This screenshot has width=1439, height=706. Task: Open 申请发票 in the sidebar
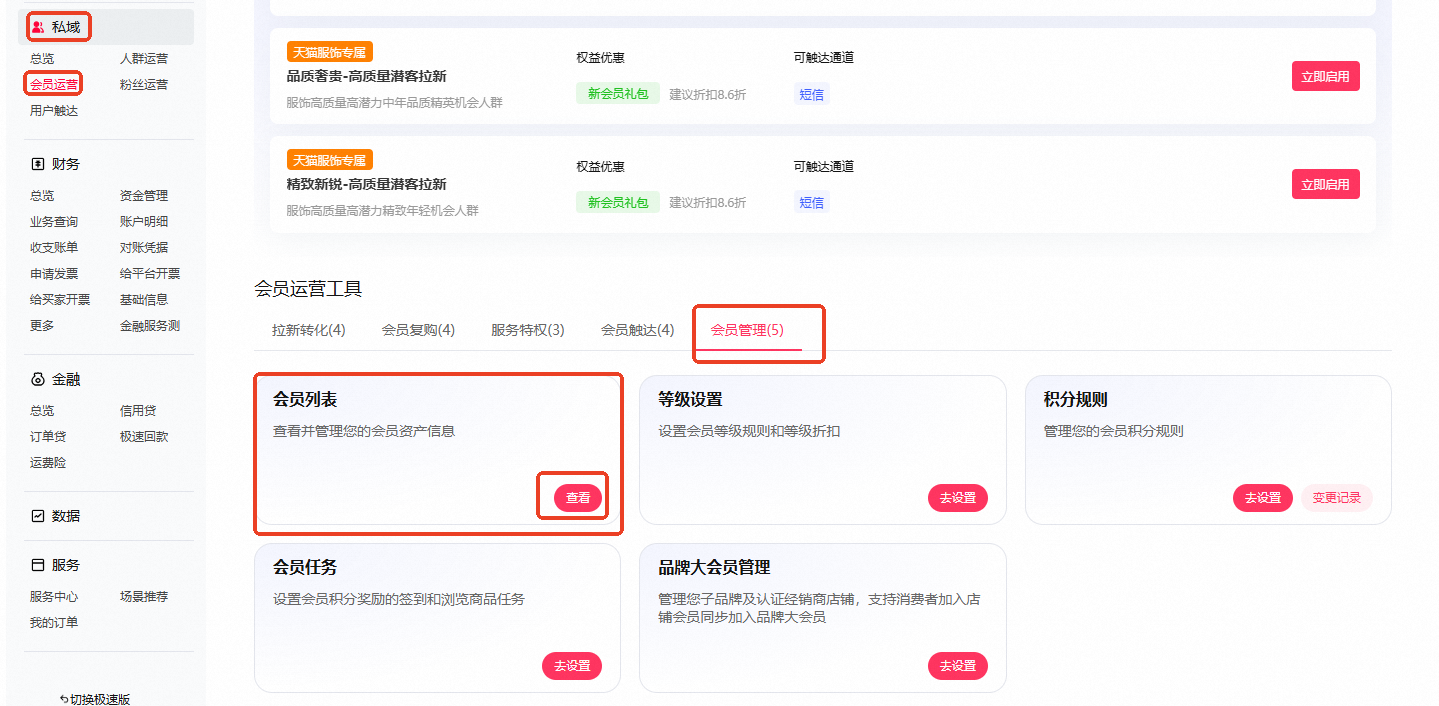pos(54,274)
